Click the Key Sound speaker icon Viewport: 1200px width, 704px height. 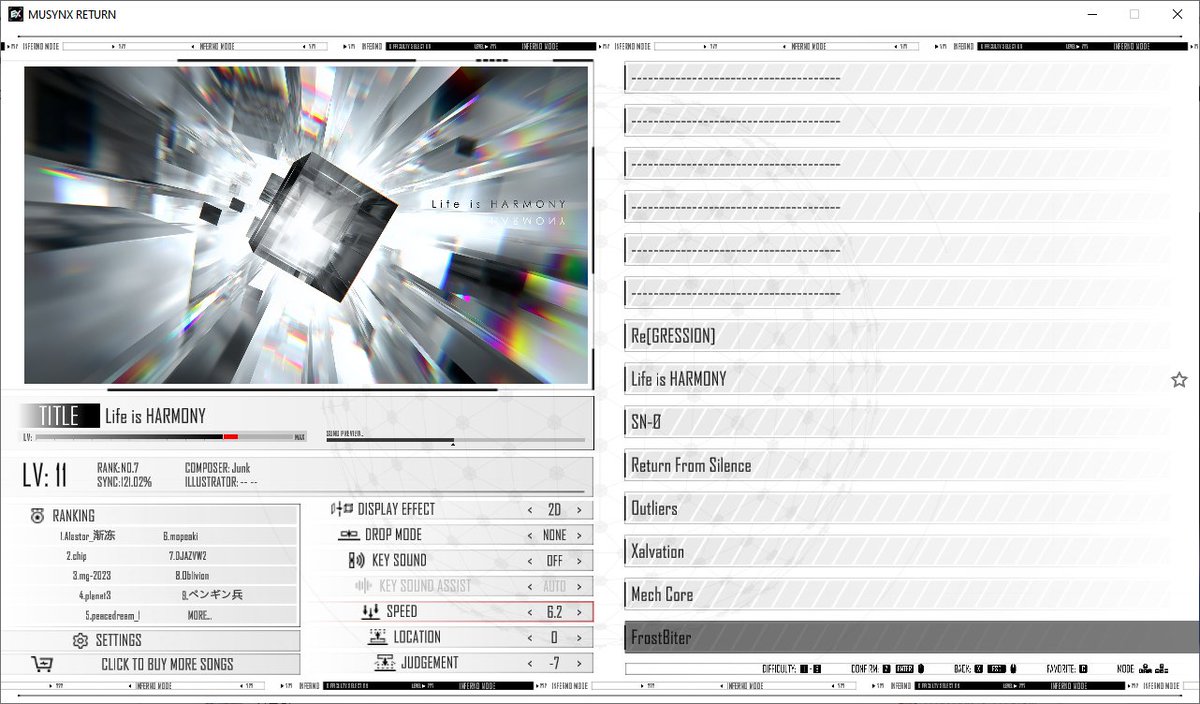coord(357,560)
